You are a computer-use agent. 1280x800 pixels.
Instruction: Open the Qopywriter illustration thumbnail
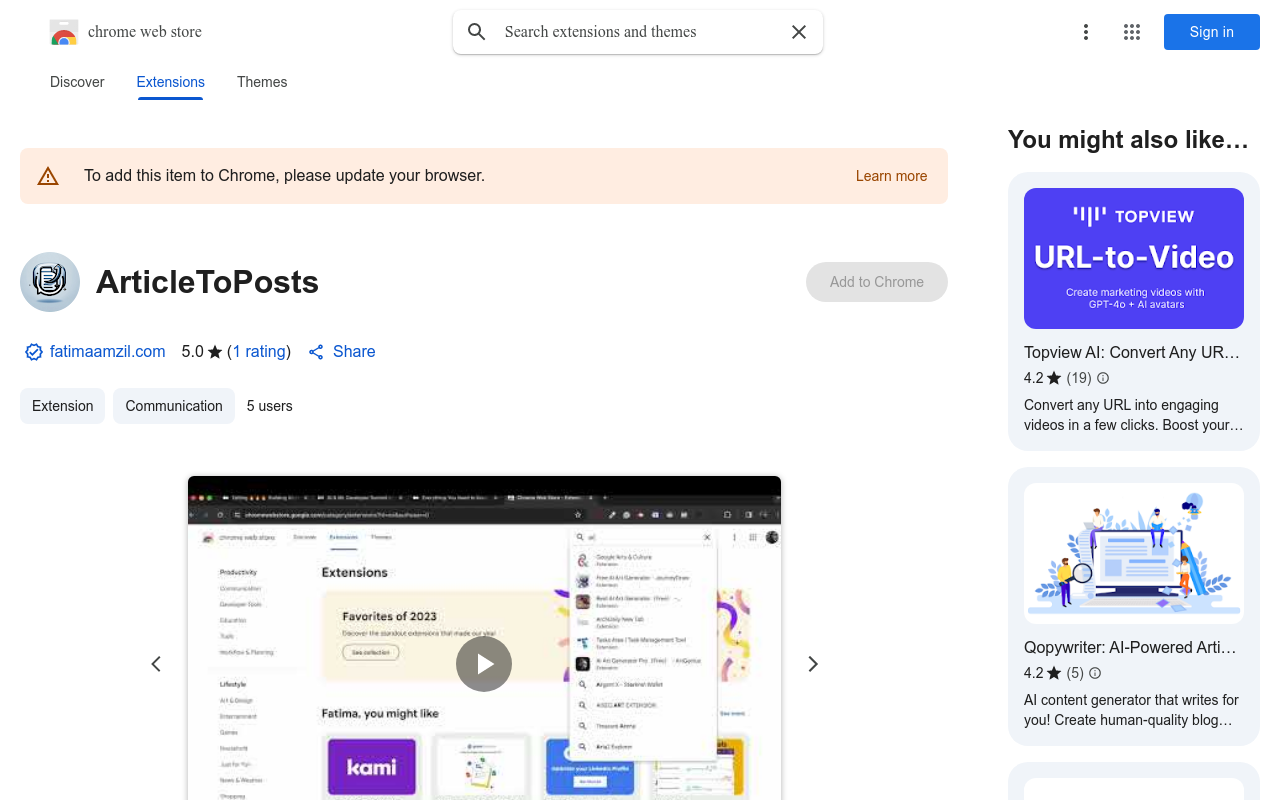click(x=1134, y=553)
